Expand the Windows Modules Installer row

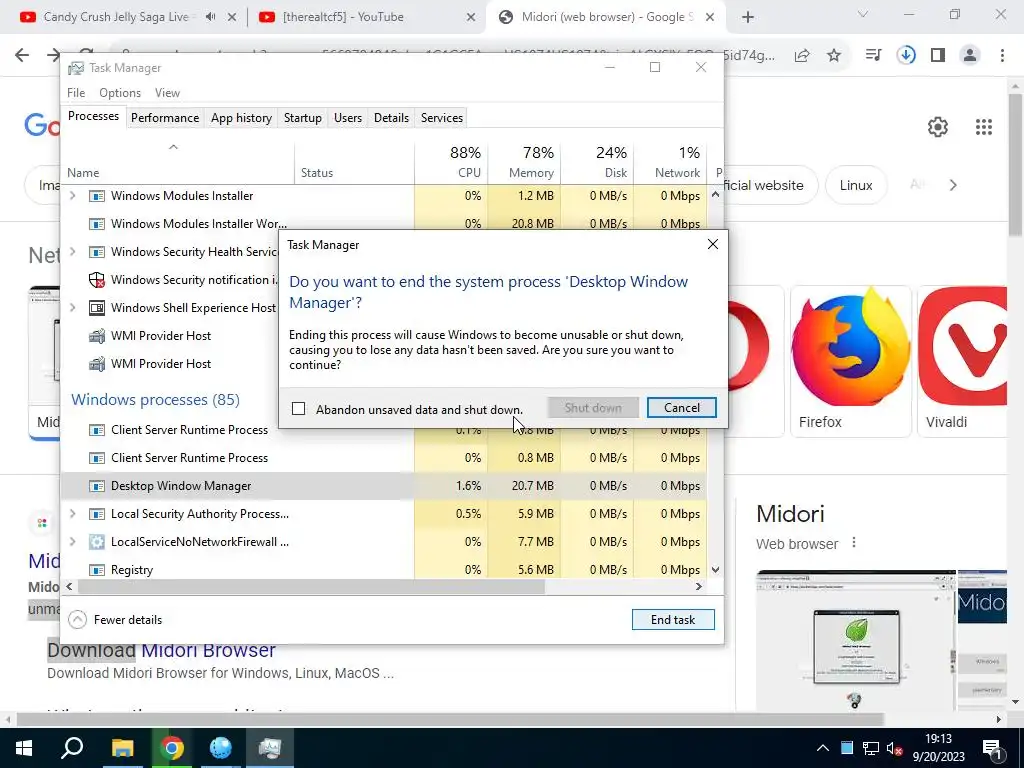tap(72, 195)
